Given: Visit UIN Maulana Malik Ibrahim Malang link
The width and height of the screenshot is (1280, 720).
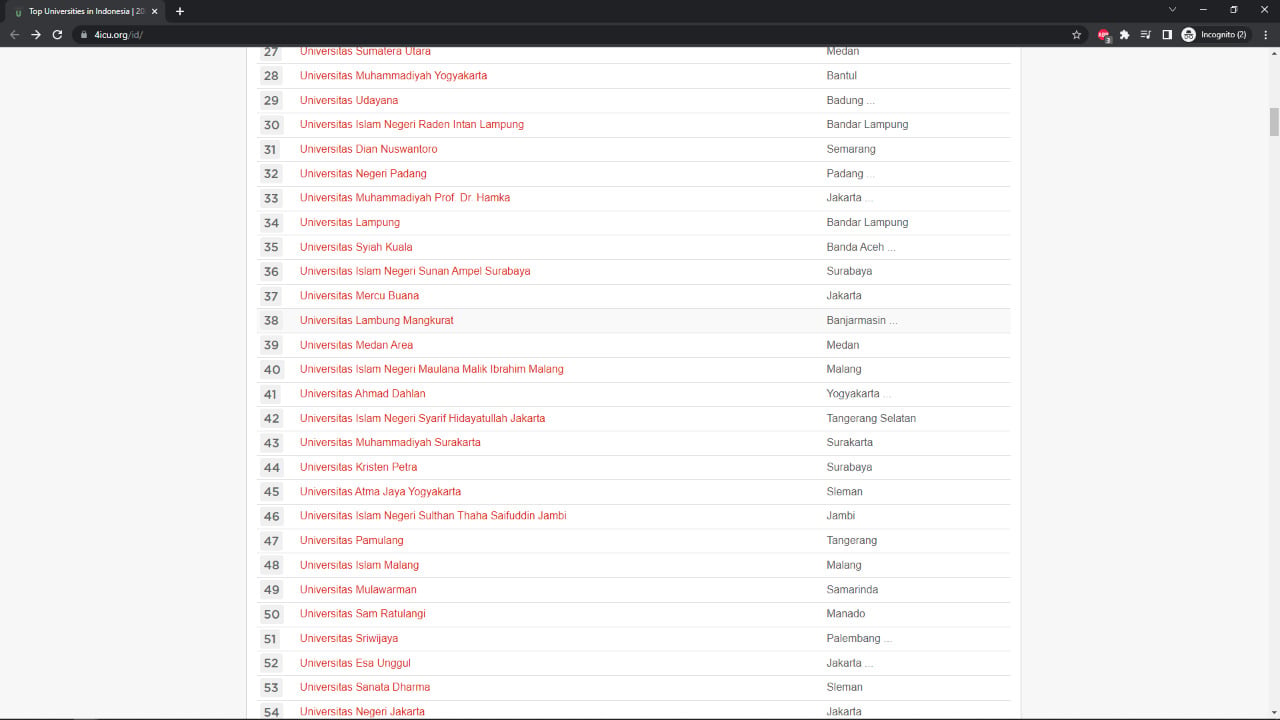Looking at the screenshot, I should click(432, 369).
